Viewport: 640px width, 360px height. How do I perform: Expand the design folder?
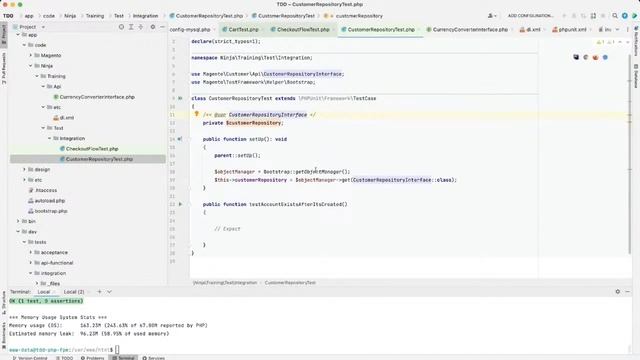click(x=24, y=169)
